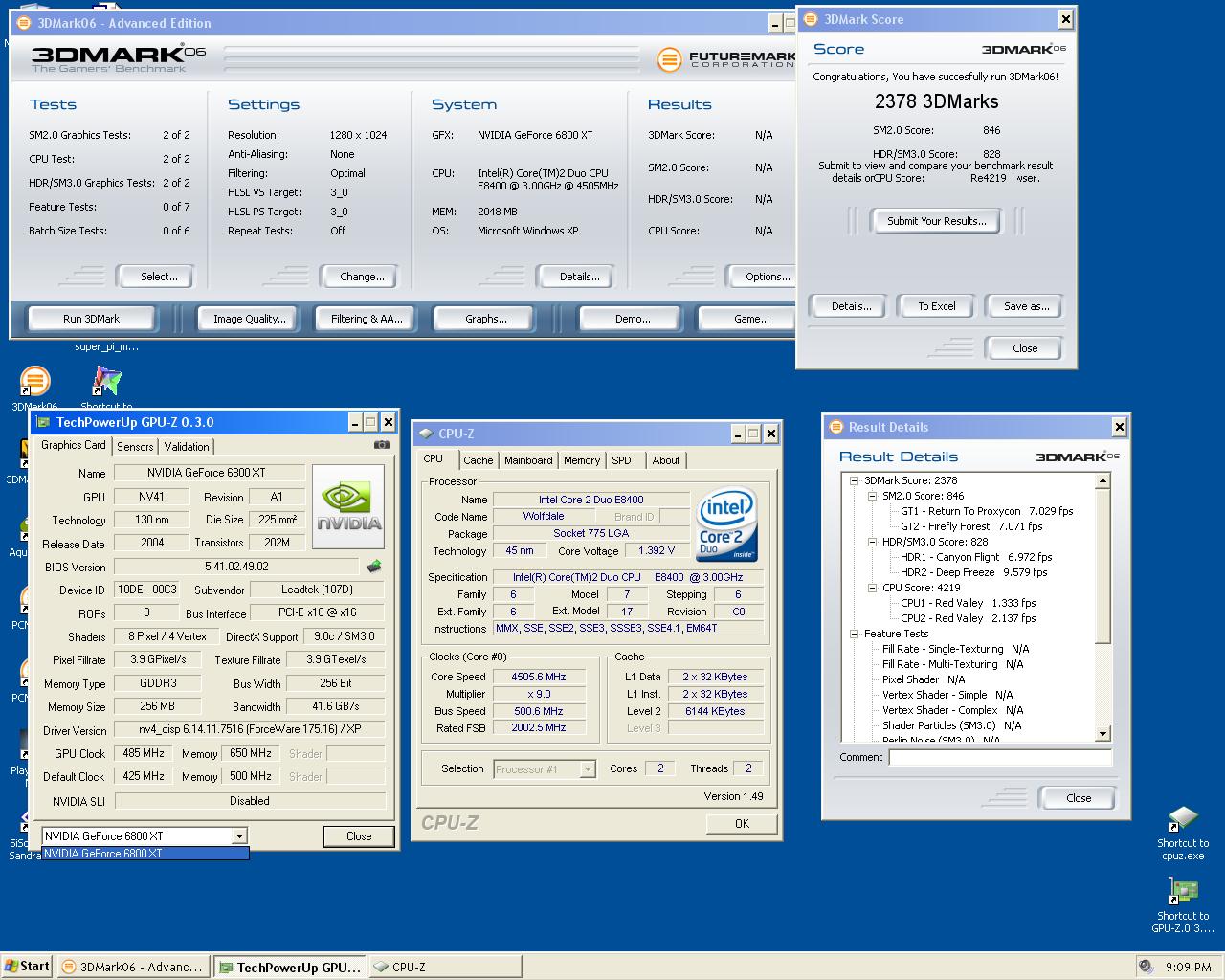Collapse the CPU Score: 4219 node
Viewport: 1225px width, 980px height.
tap(872, 589)
